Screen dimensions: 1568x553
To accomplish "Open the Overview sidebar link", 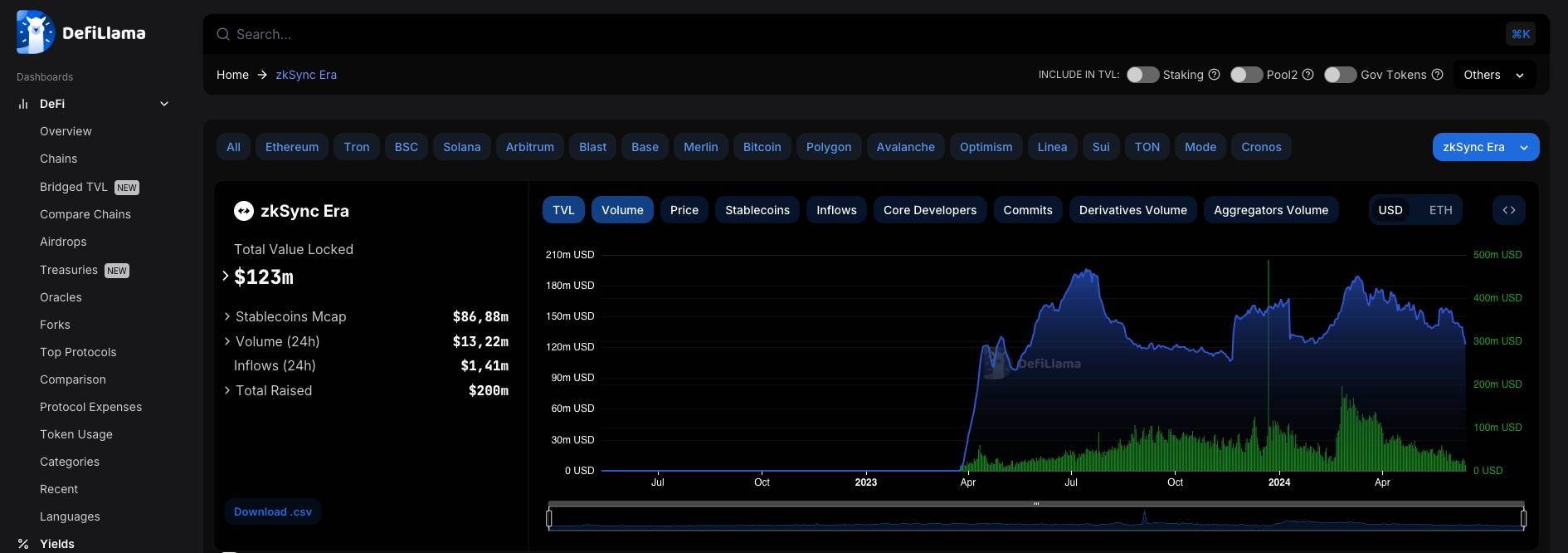I will pyautogui.click(x=66, y=131).
